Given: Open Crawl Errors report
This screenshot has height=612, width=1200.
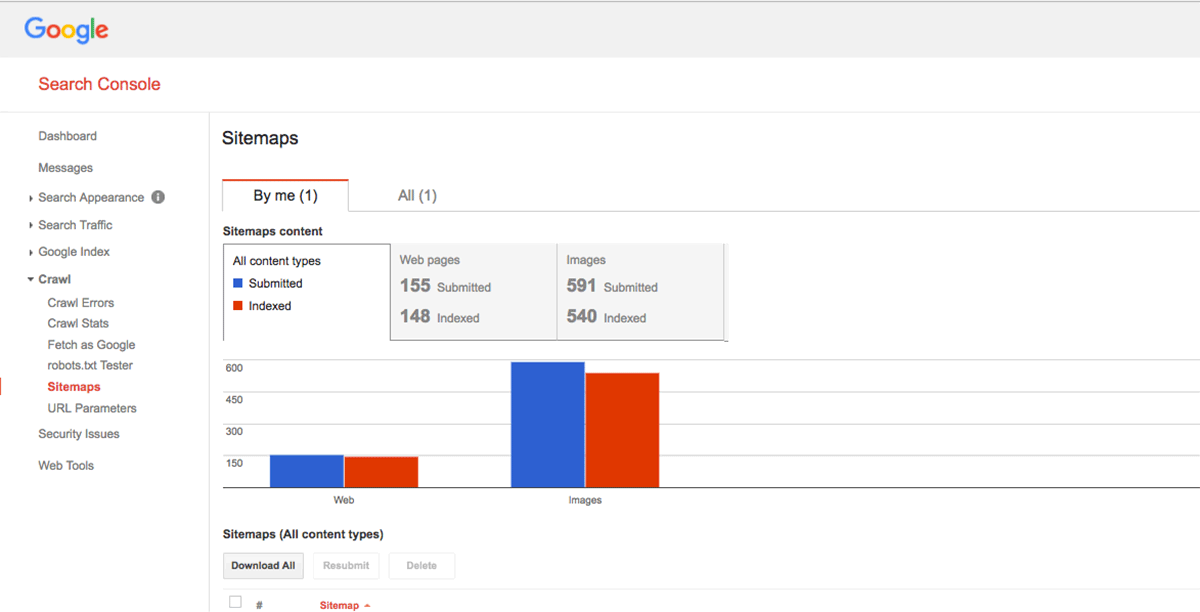Looking at the screenshot, I should [81, 303].
